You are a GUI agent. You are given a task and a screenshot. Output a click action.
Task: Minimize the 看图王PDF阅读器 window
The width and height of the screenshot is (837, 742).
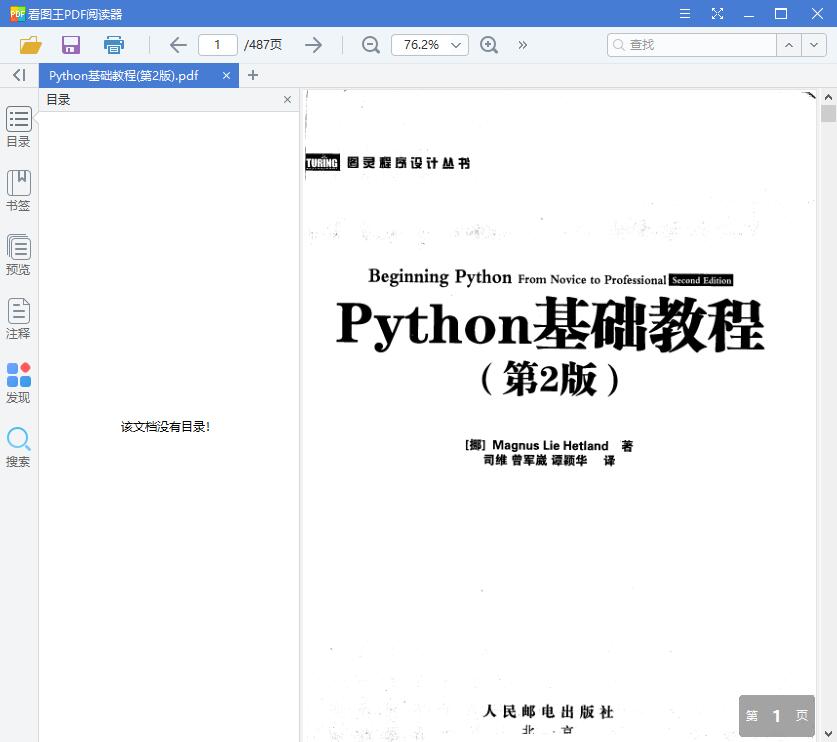pyautogui.click(x=749, y=14)
